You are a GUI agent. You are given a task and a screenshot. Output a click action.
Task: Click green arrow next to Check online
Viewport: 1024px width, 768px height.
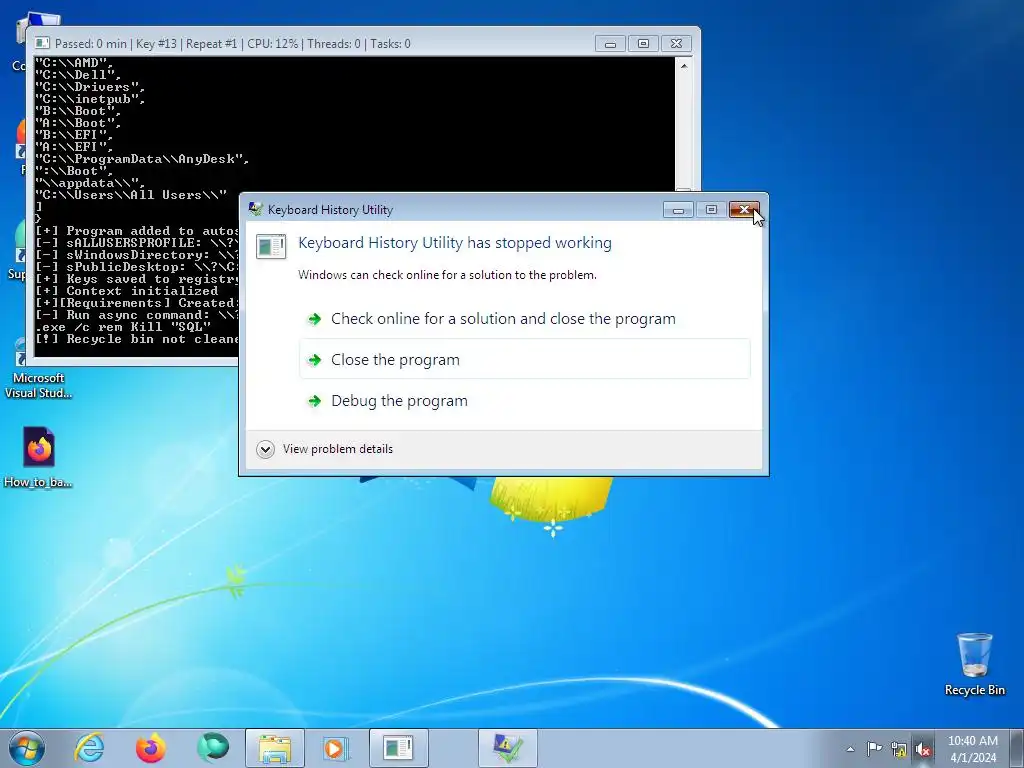click(x=315, y=319)
